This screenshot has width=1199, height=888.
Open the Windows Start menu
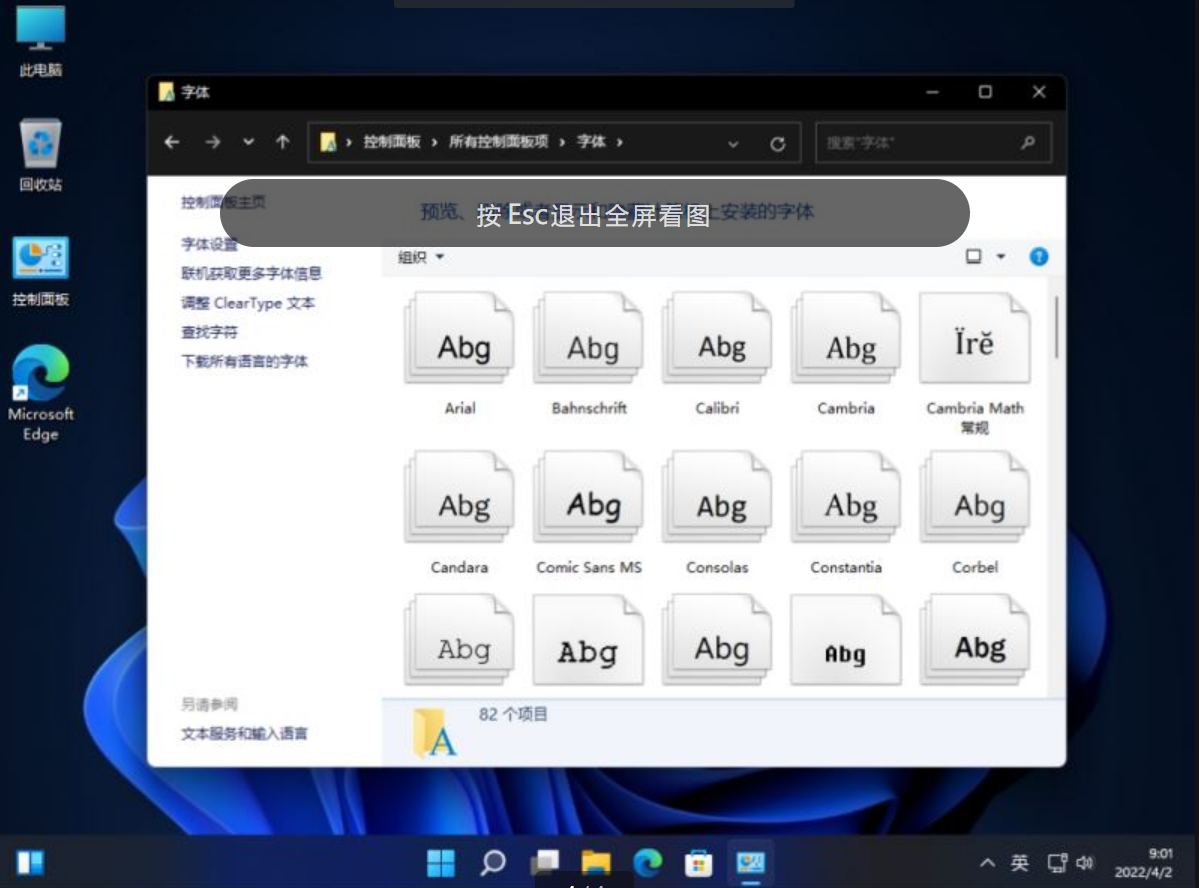coord(440,863)
